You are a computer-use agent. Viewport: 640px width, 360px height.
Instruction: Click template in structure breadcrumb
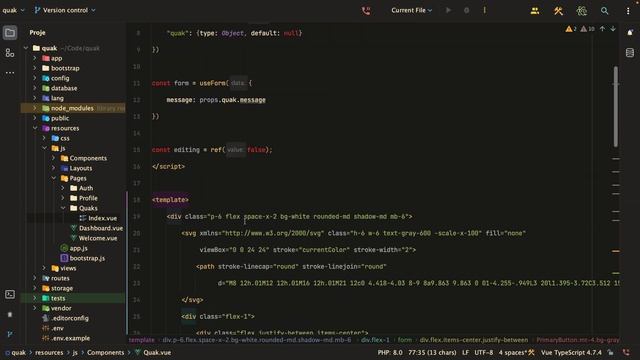tap(142, 340)
